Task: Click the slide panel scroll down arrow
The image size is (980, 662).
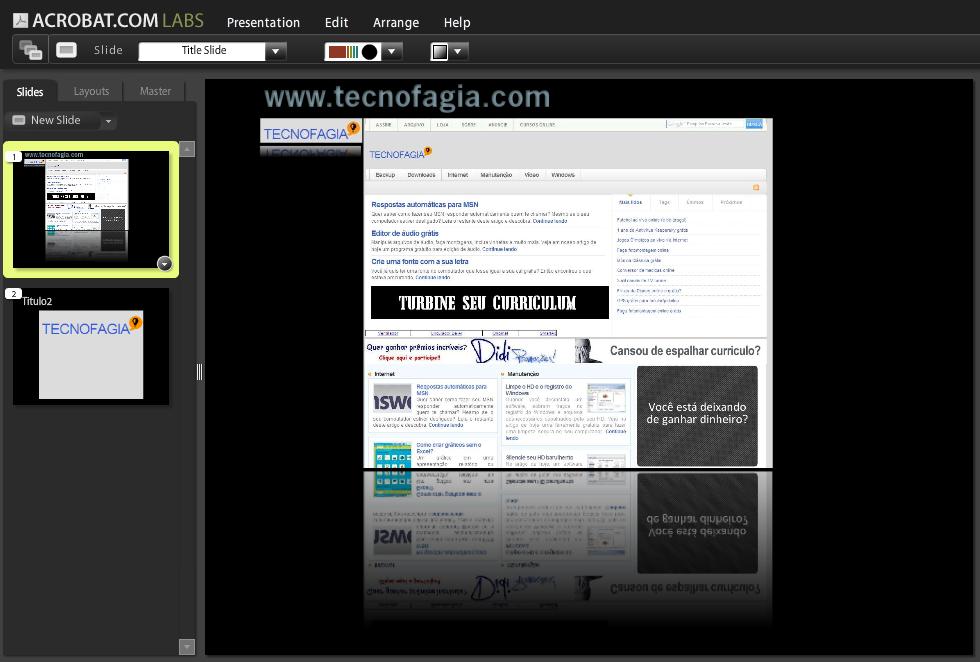Action: point(187,646)
